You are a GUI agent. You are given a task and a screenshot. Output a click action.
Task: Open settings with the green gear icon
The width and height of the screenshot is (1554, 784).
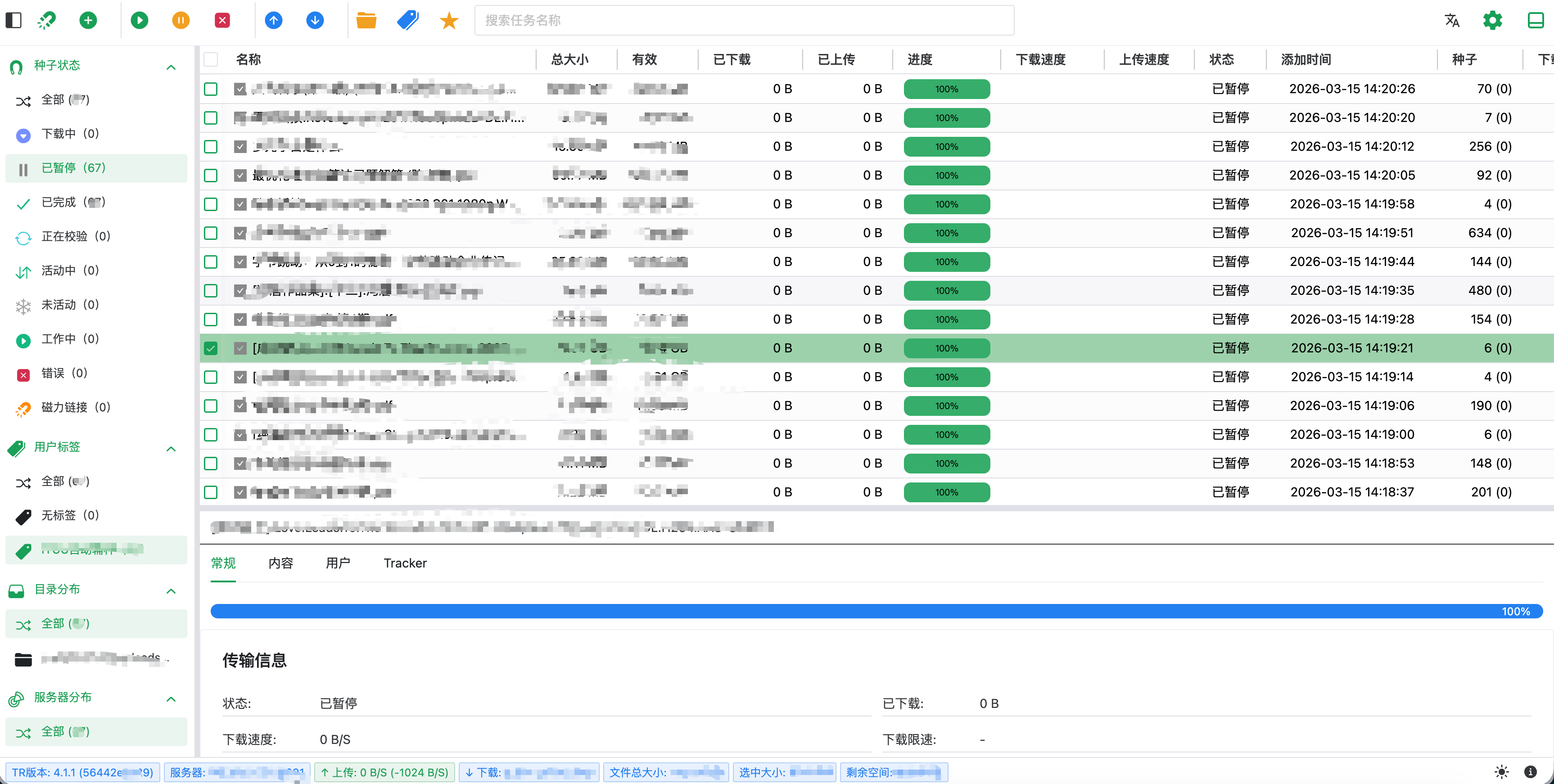point(1492,20)
